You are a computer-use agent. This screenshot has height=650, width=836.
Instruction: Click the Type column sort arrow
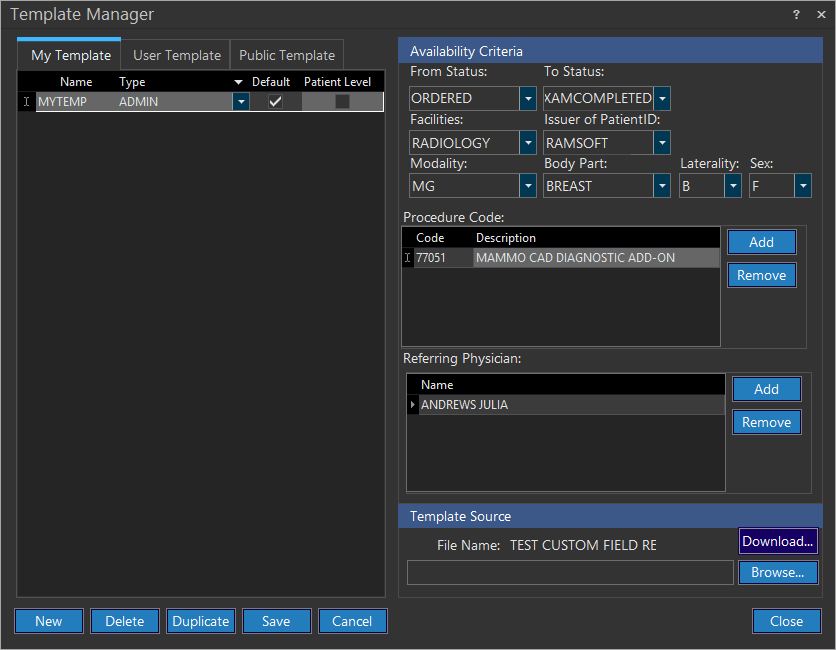click(x=238, y=82)
